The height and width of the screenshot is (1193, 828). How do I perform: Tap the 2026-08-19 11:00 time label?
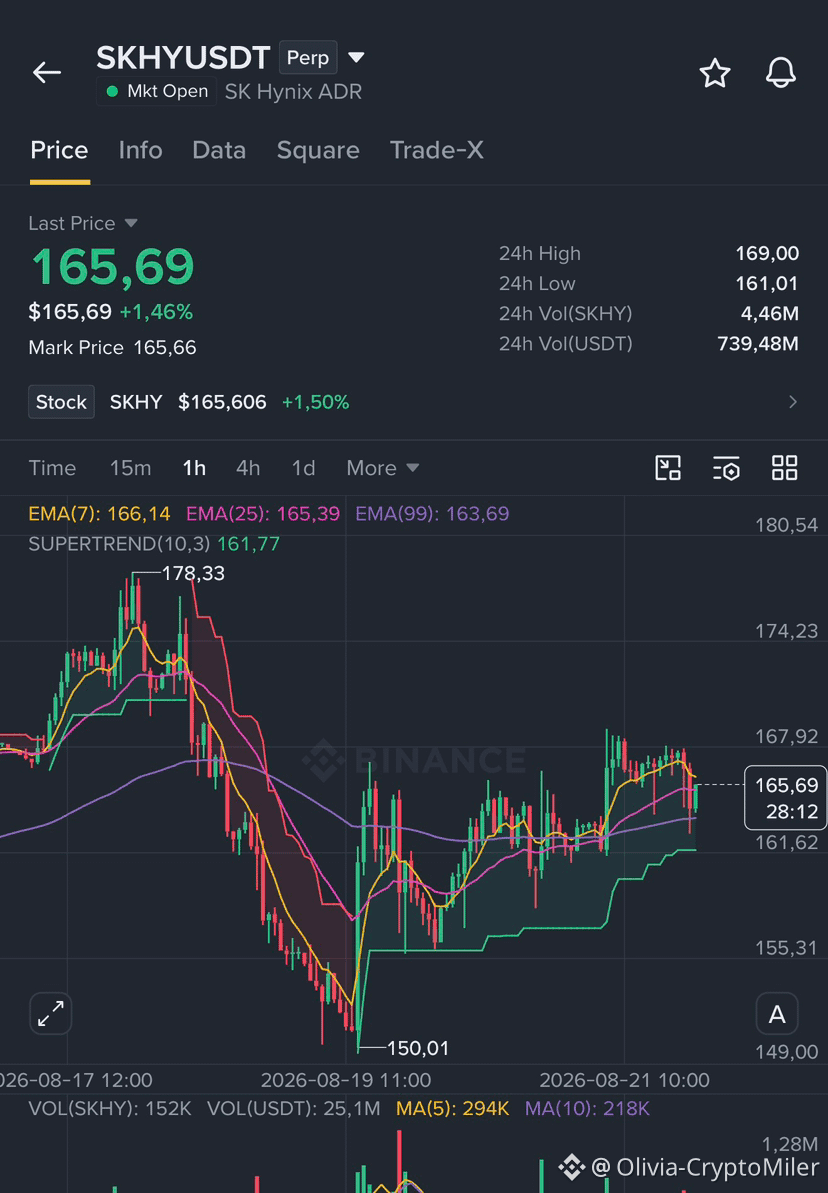(x=346, y=1080)
